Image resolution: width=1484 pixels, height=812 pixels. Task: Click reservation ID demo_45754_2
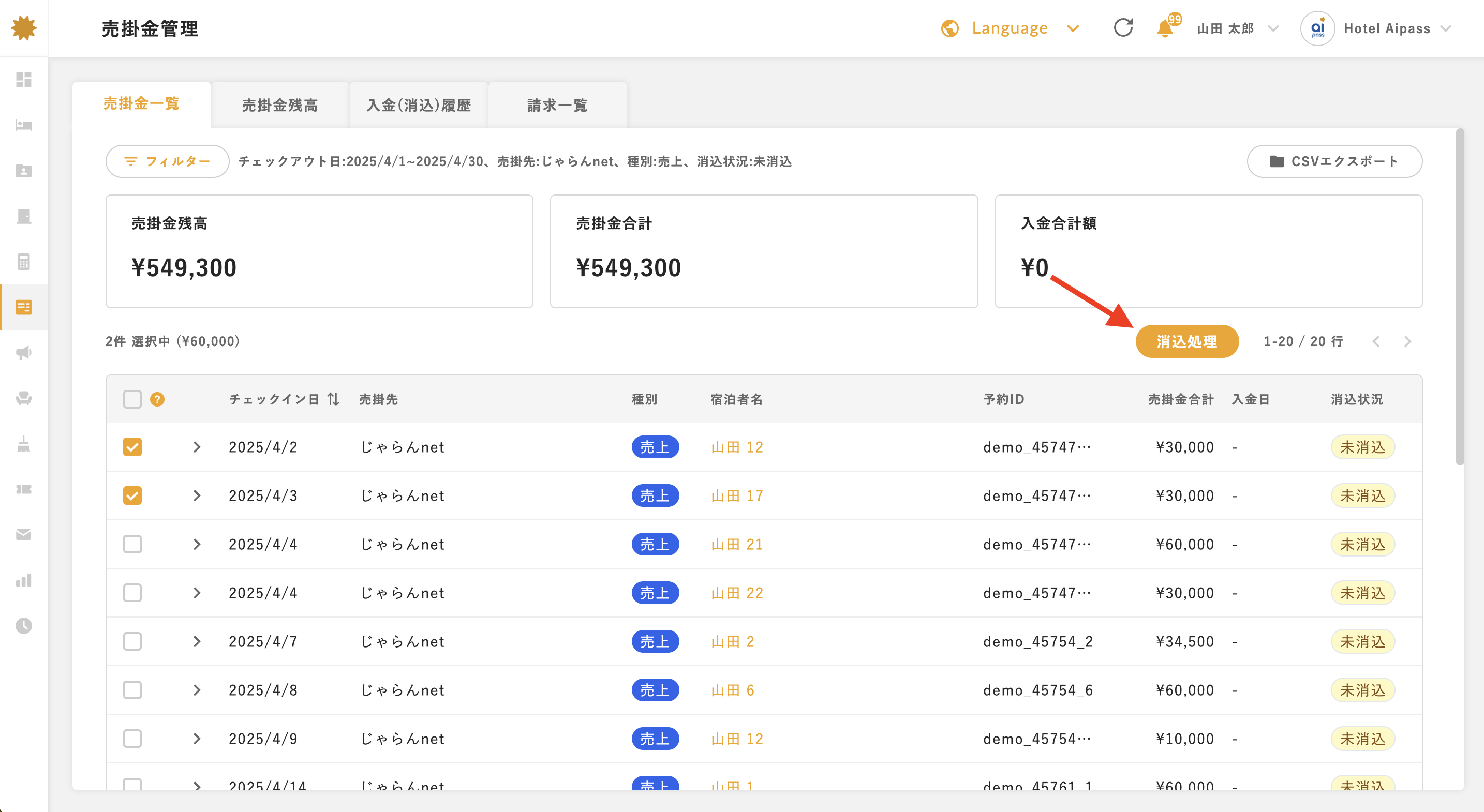coord(1037,641)
